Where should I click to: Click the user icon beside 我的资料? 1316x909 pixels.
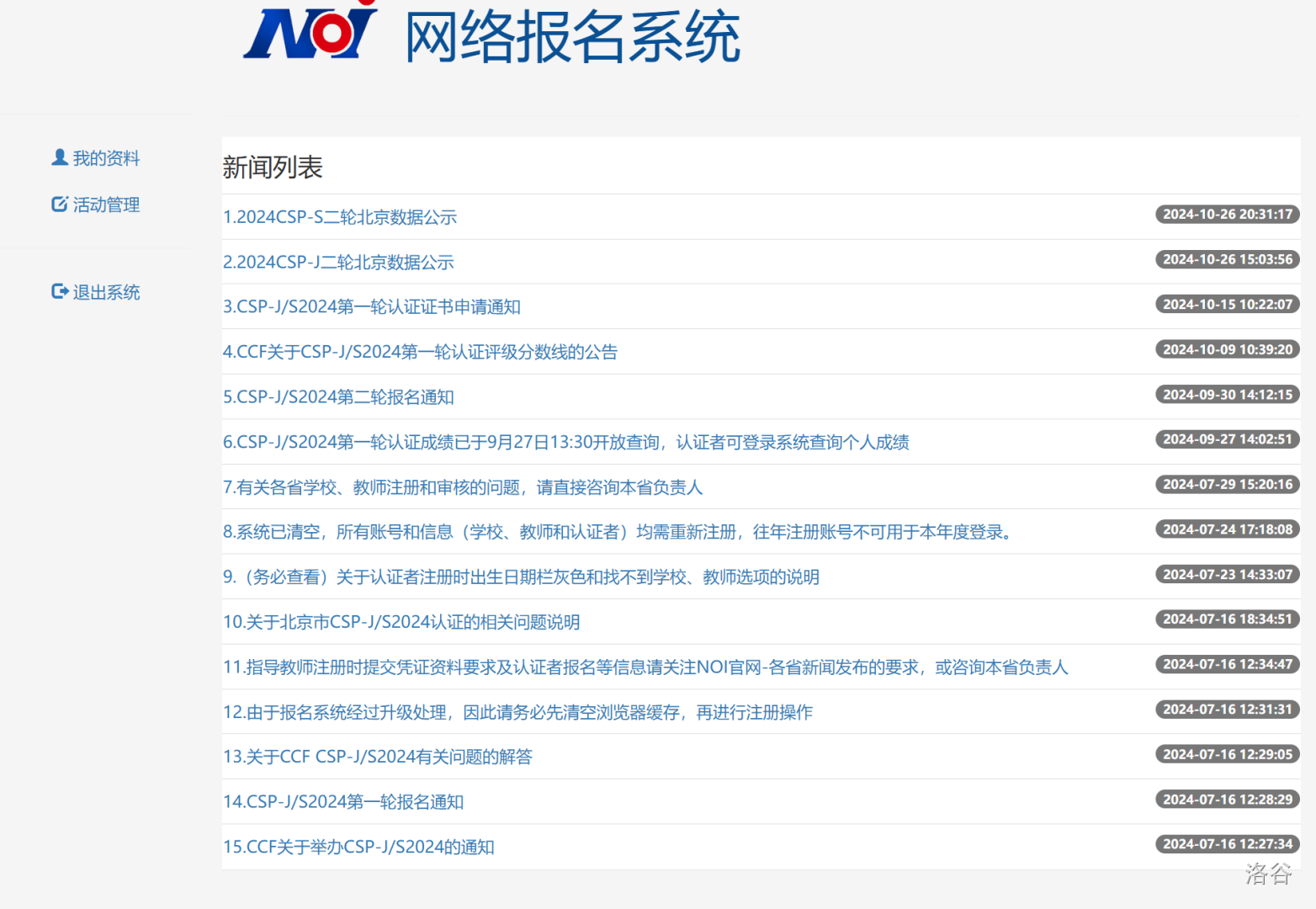click(x=60, y=157)
